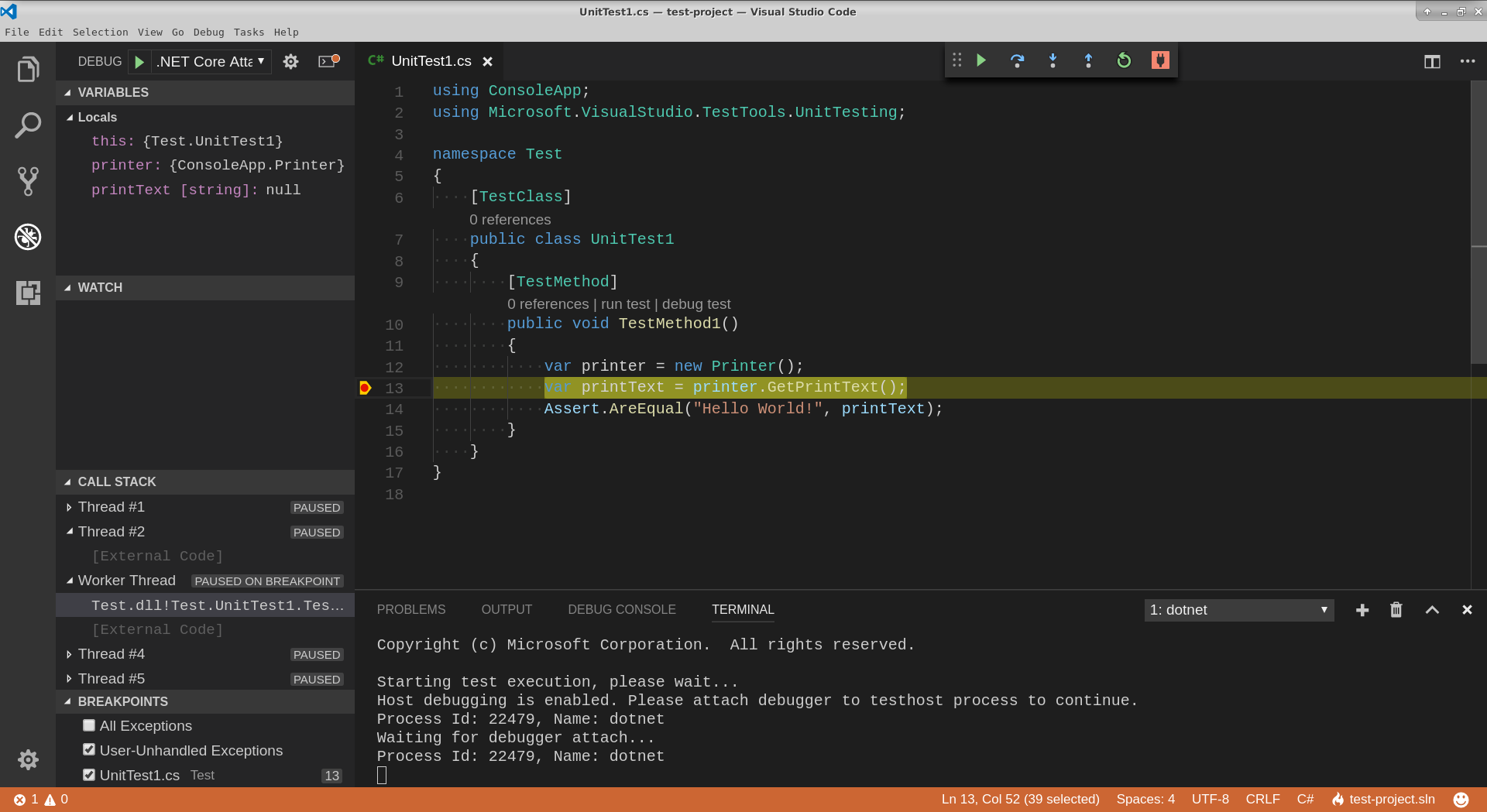Collapse the BREAKPOINTS section

point(205,701)
